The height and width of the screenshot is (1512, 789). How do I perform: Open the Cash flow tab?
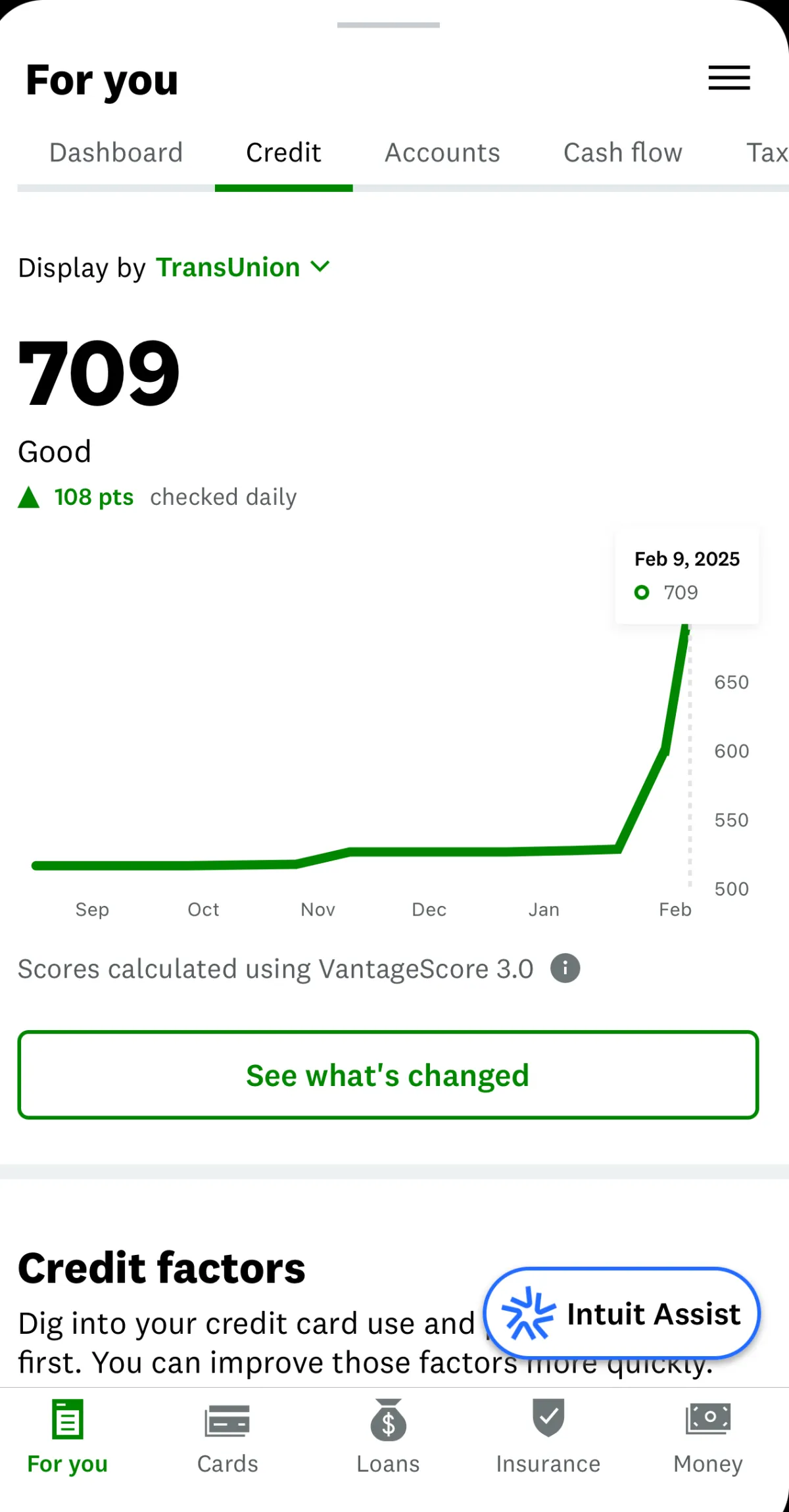point(623,153)
